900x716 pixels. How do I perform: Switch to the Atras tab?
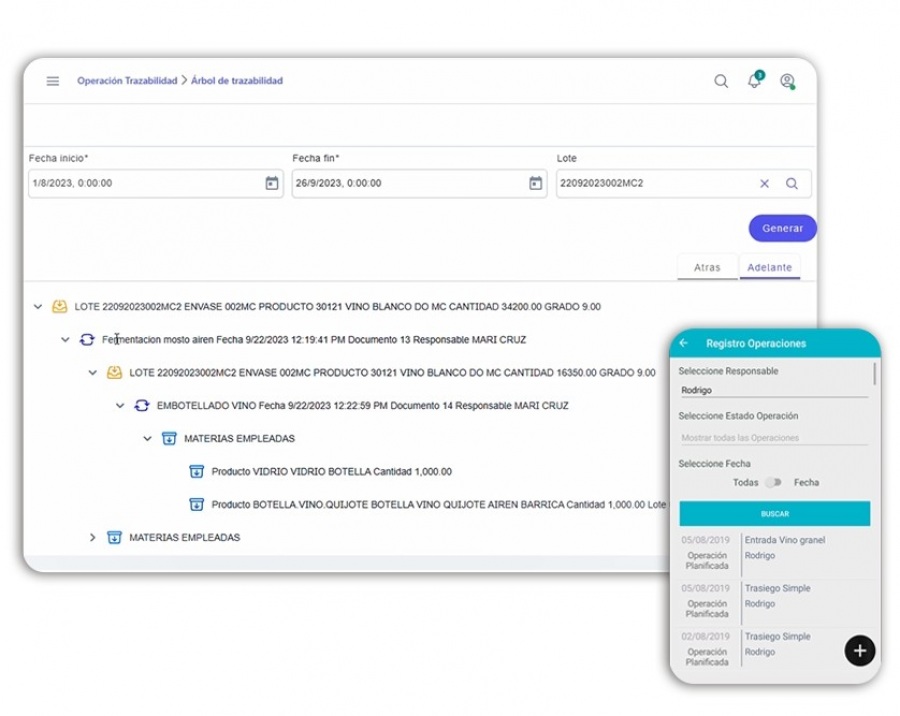(707, 268)
